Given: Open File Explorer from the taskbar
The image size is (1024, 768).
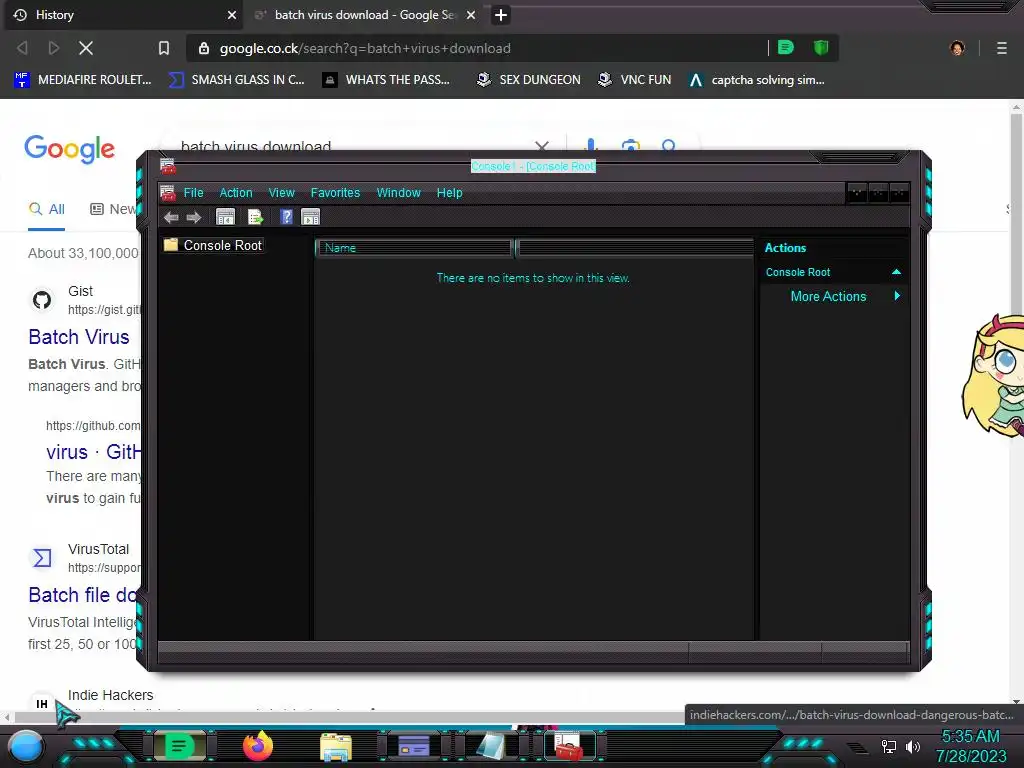Looking at the screenshot, I should pos(336,747).
